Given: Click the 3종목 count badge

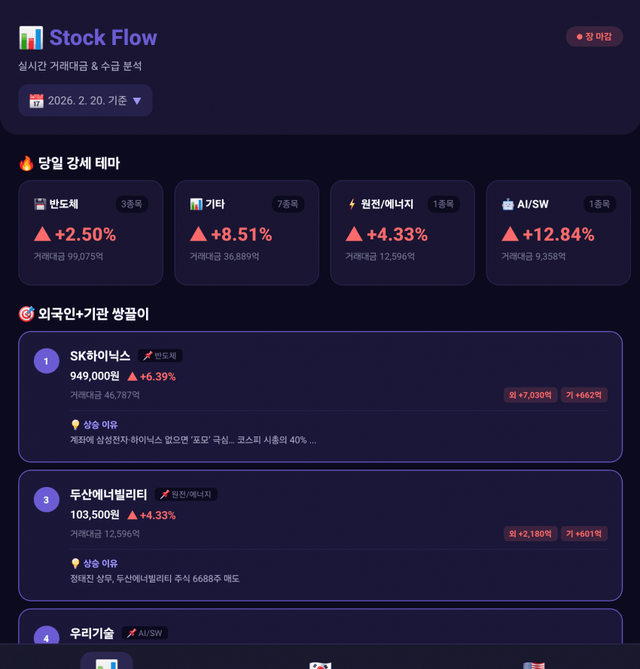Looking at the screenshot, I should tap(131, 204).
